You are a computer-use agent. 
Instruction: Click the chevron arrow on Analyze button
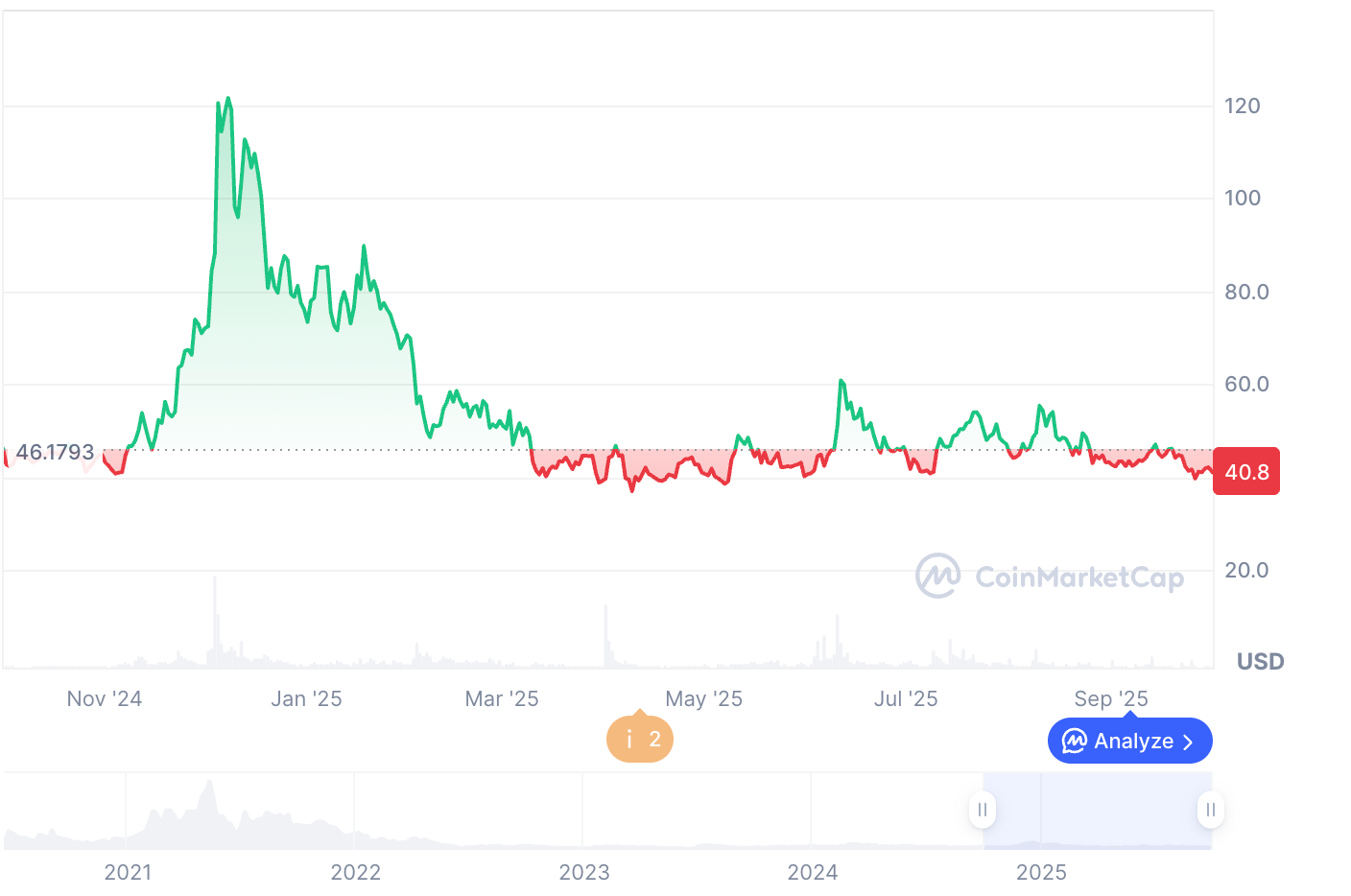pyautogui.click(x=1188, y=742)
